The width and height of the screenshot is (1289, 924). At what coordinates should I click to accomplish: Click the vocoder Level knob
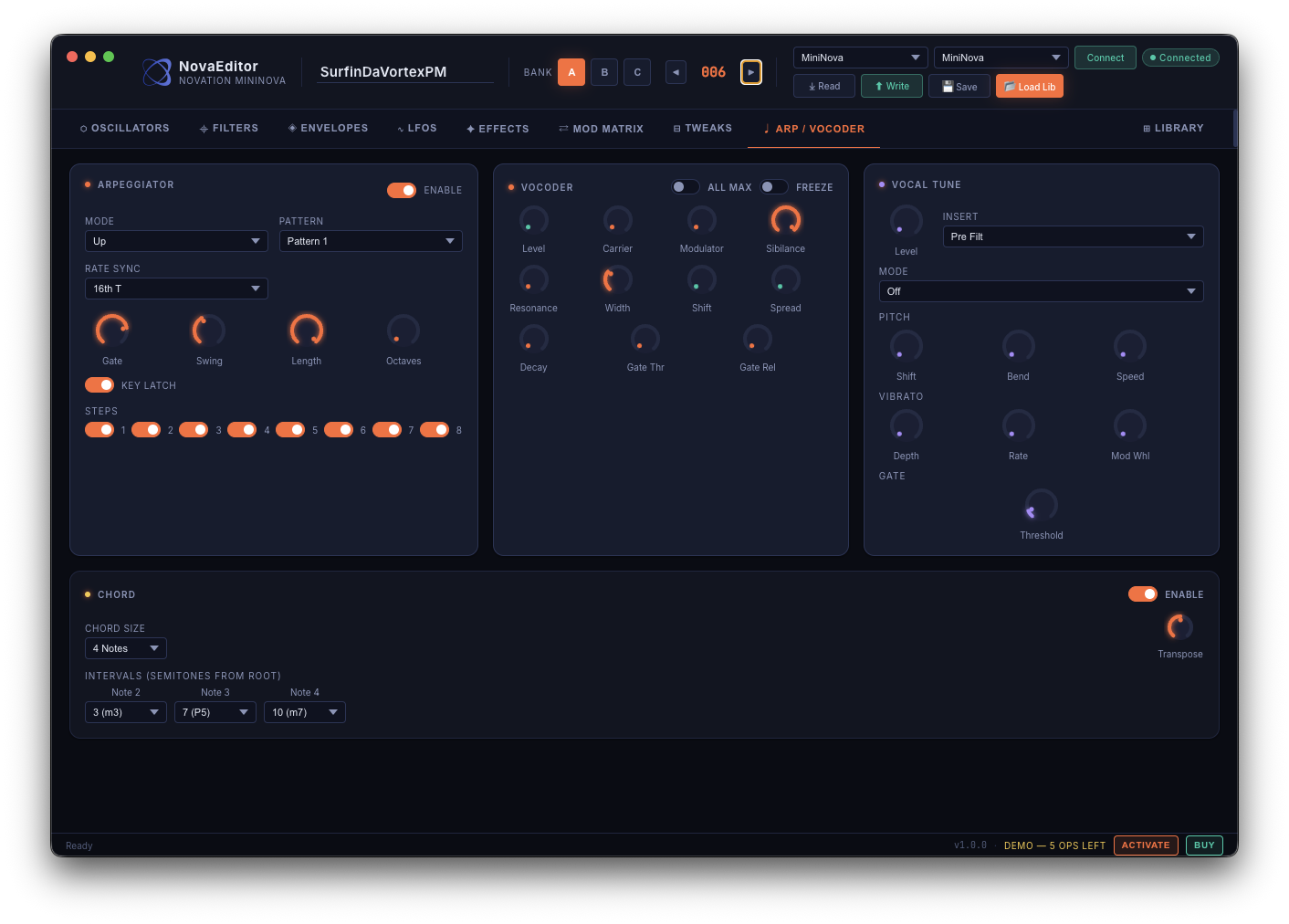534,220
